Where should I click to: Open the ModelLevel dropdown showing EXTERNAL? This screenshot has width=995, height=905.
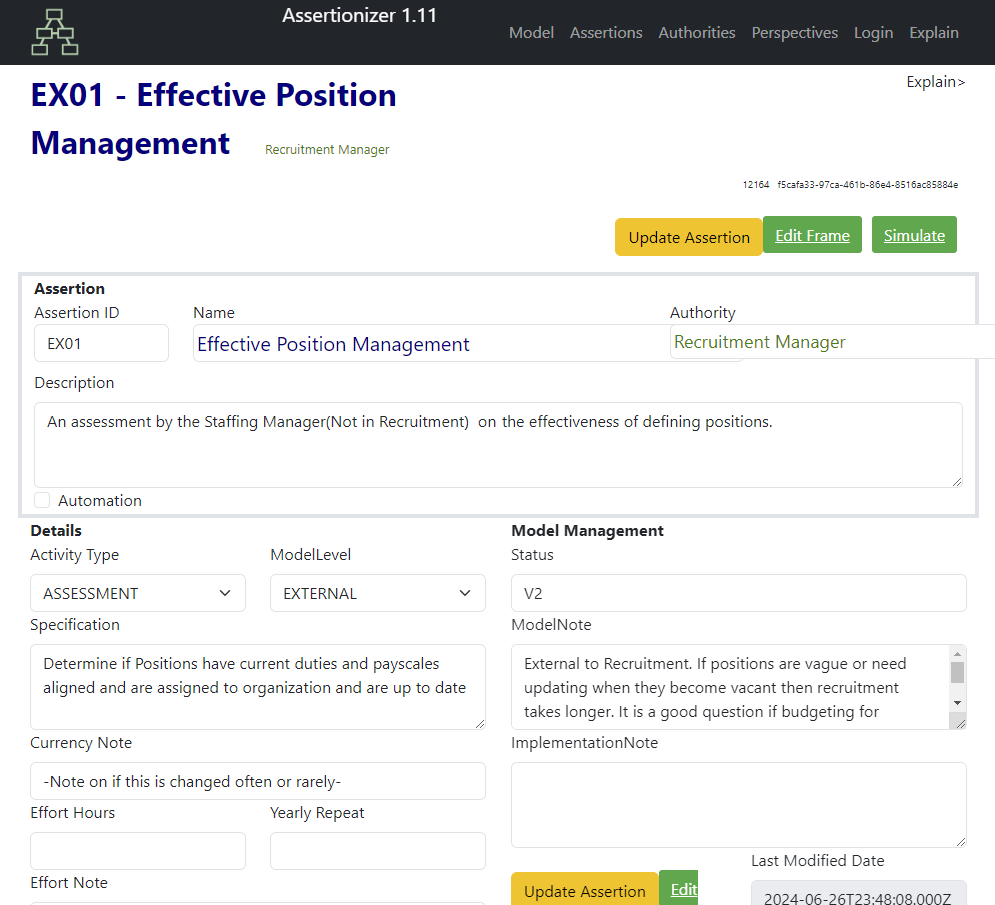coord(378,593)
